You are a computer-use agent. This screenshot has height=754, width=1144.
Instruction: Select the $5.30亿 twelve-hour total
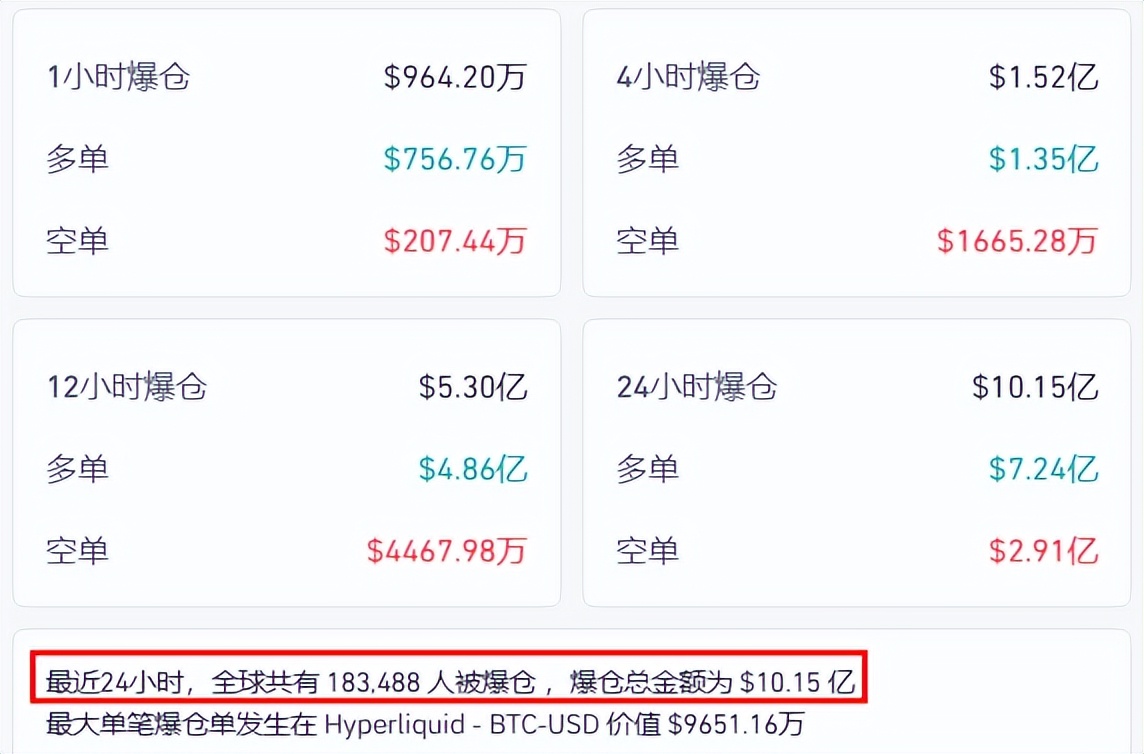tap(473, 387)
